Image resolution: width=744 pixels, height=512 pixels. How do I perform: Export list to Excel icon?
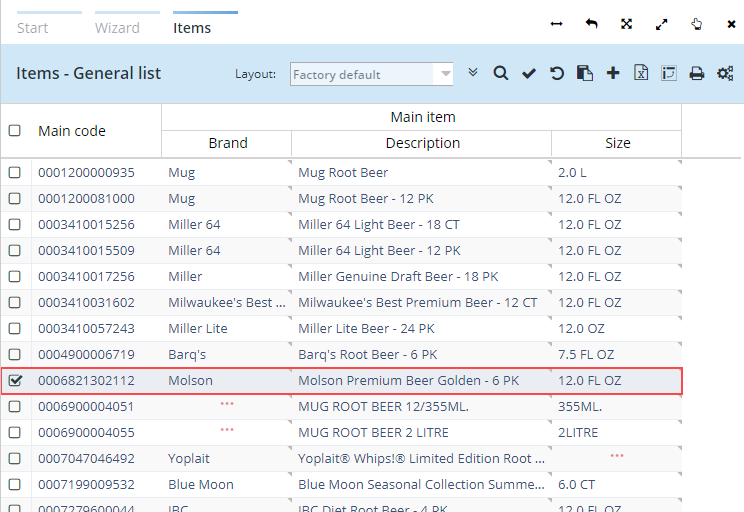tap(641, 73)
